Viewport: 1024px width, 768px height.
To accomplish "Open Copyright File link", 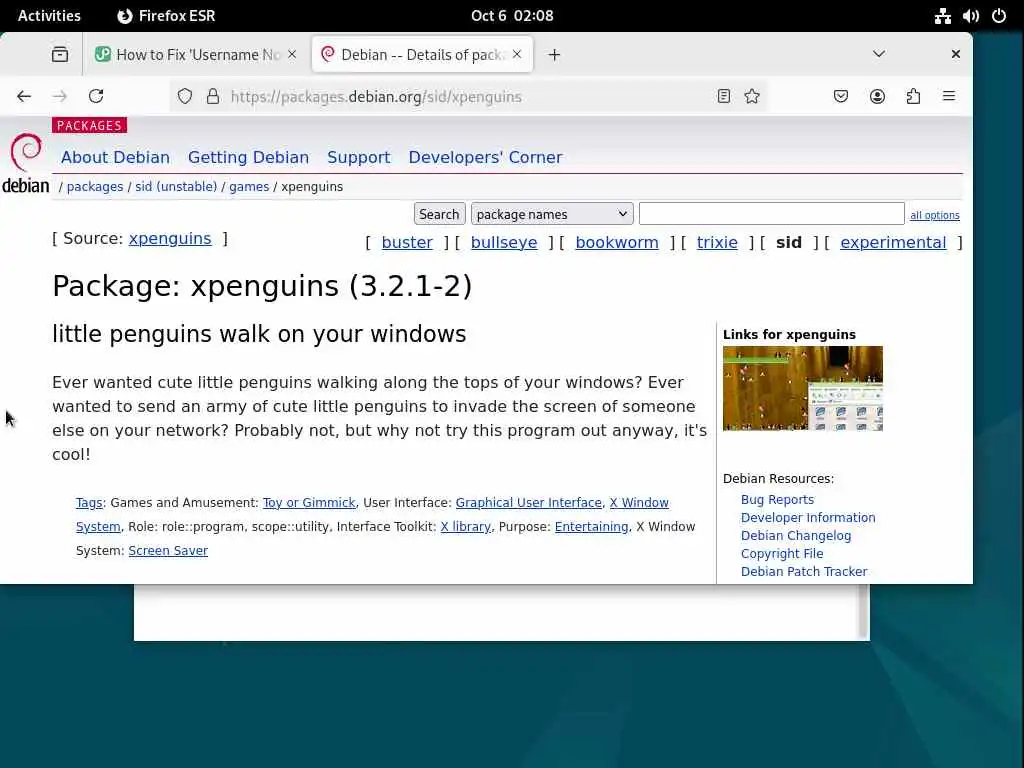I will (x=782, y=554).
